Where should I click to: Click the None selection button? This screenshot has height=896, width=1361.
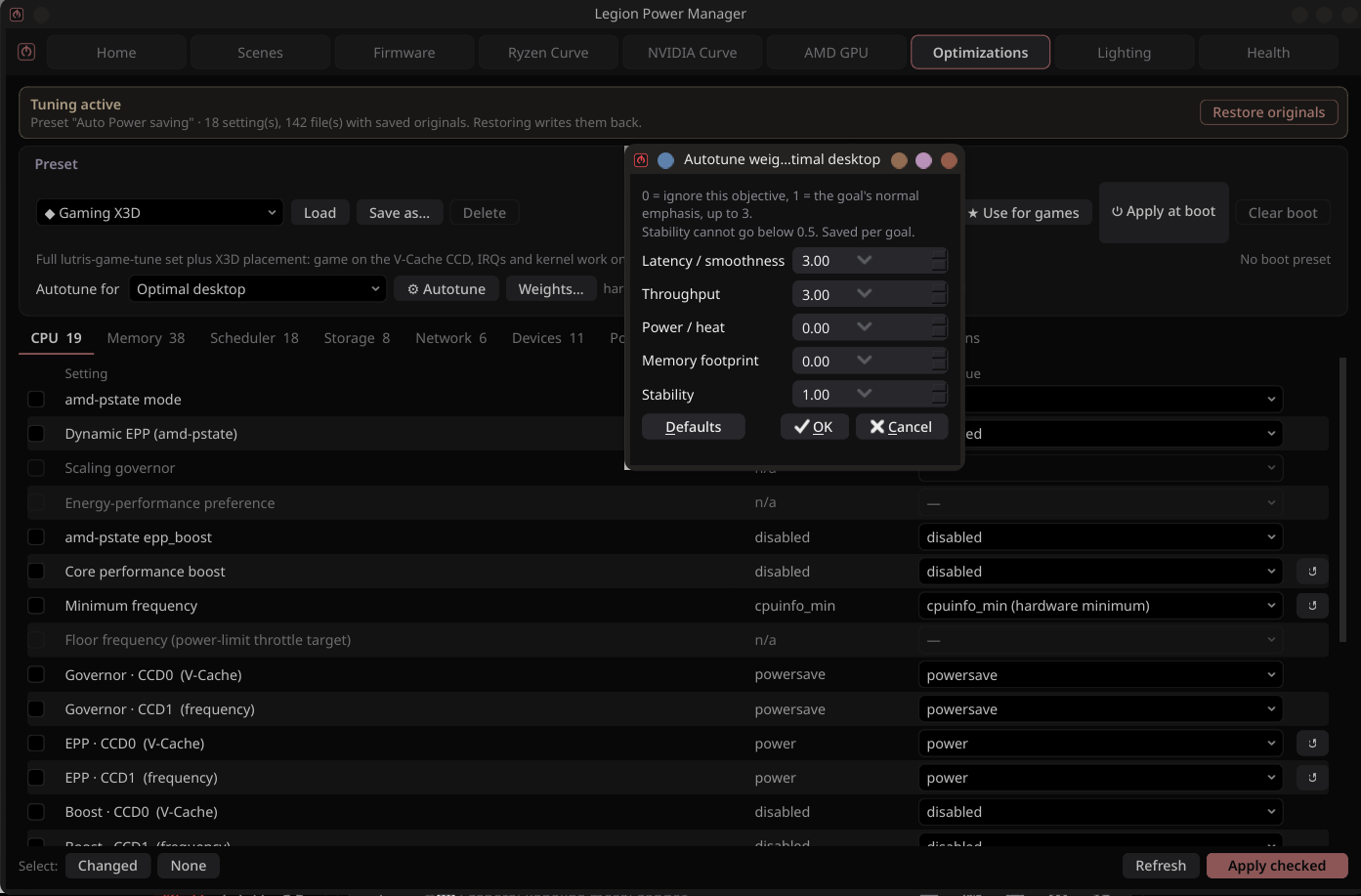pyautogui.click(x=189, y=866)
